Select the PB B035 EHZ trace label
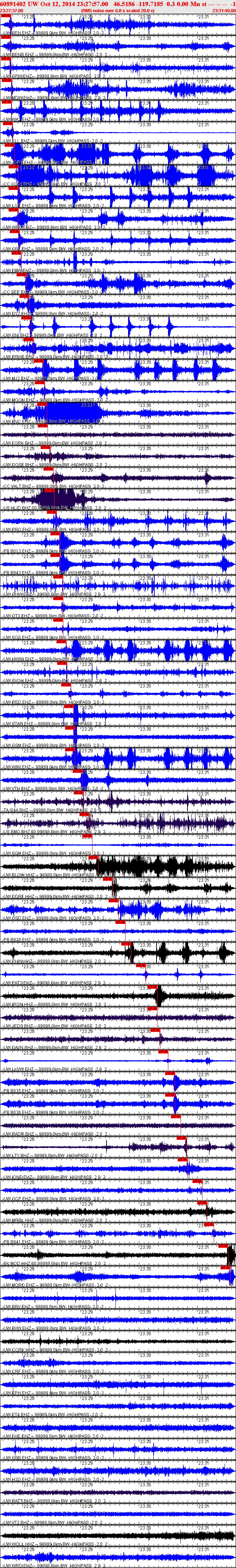The image size is (236, 1568). pyautogui.click(x=54, y=1091)
